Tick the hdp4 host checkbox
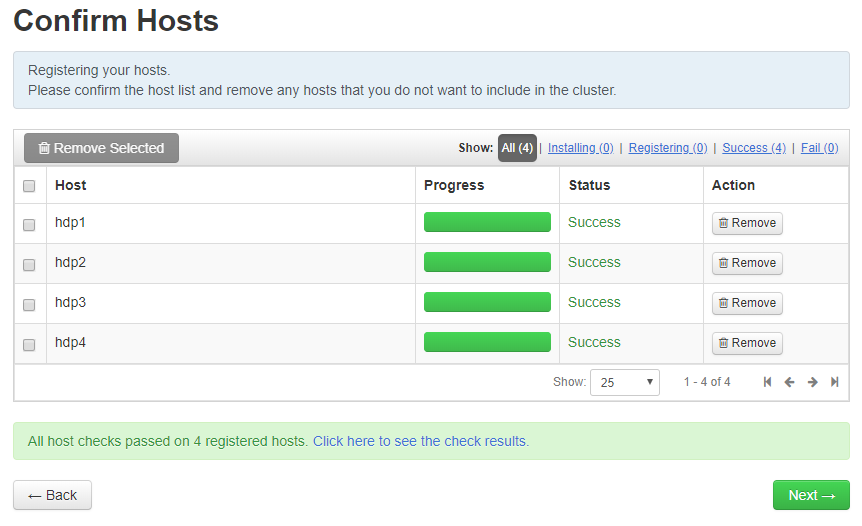 tap(29, 345)
